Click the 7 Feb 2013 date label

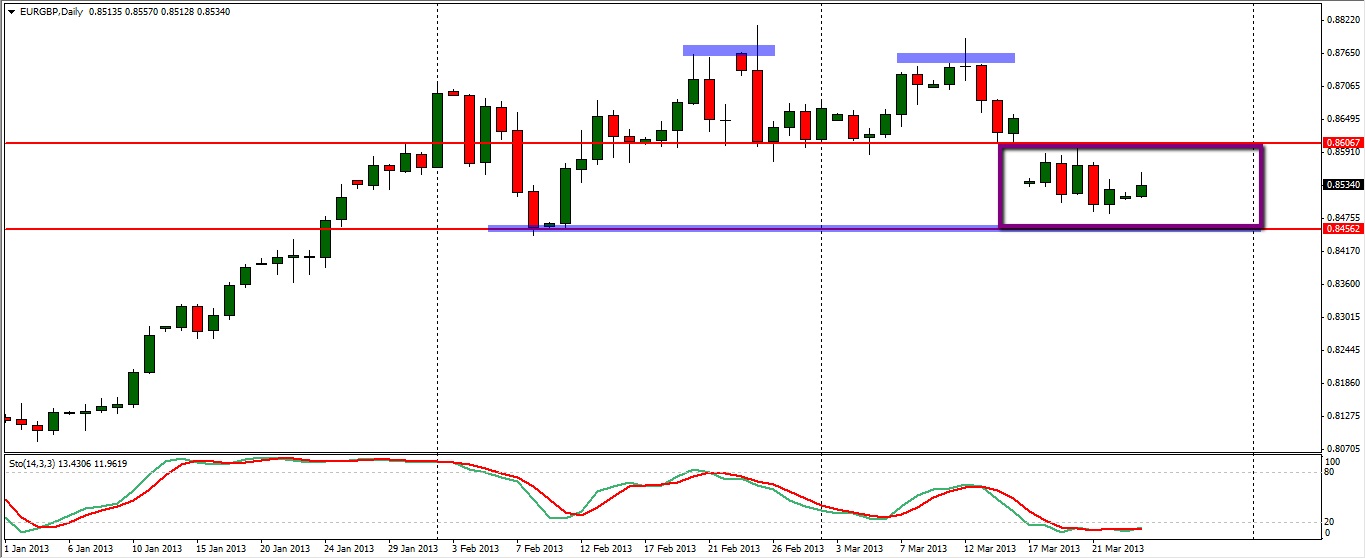coord(541,549)
